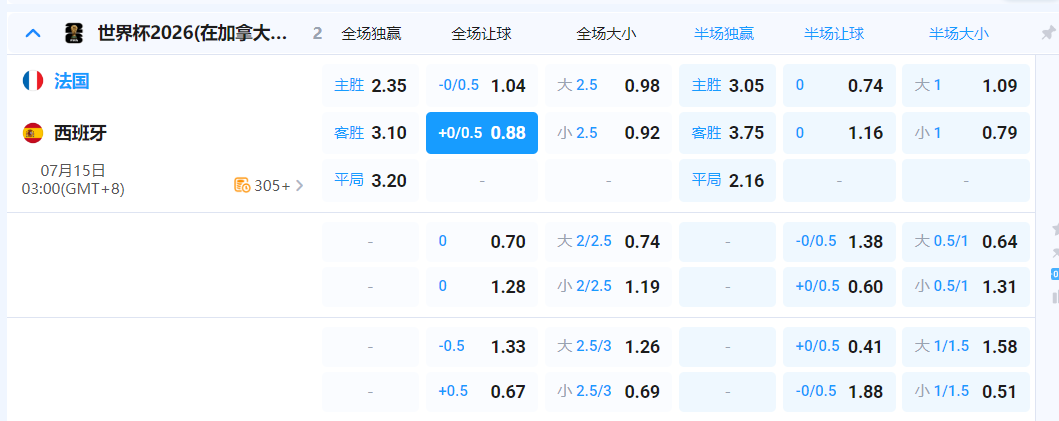Screen dimensions: 1059x421
Task: Select the 半场让球 column header
Action: [834, 34]
